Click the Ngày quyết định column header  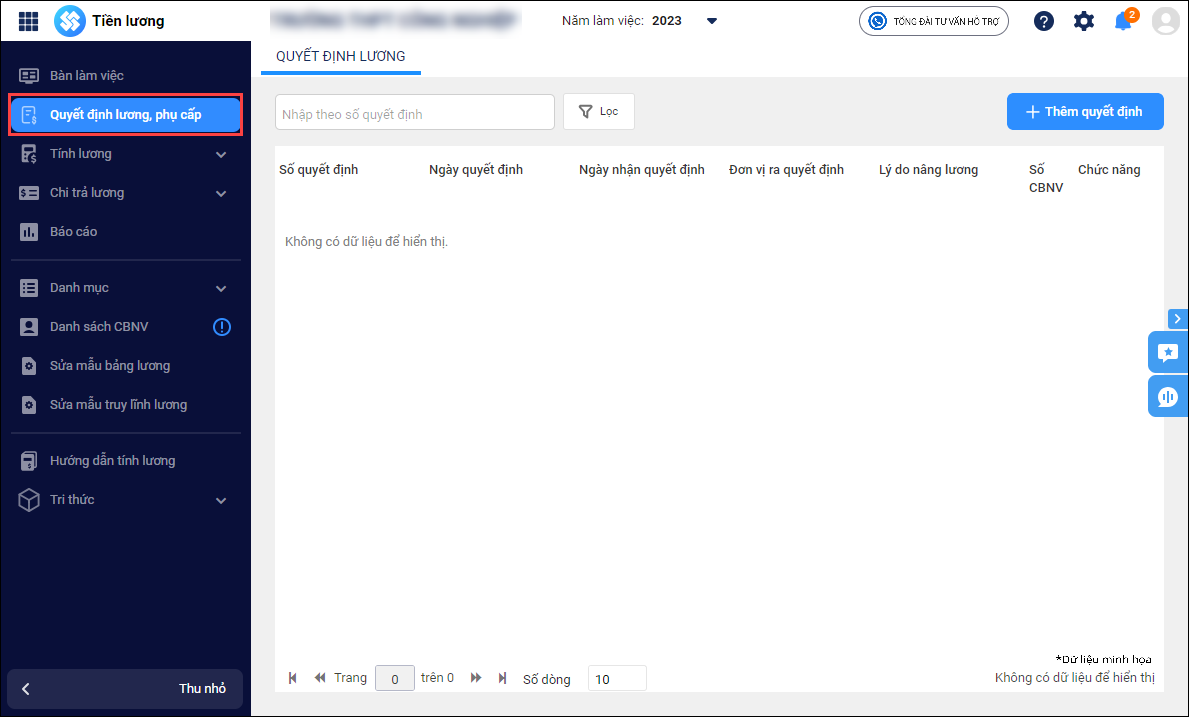476,170
